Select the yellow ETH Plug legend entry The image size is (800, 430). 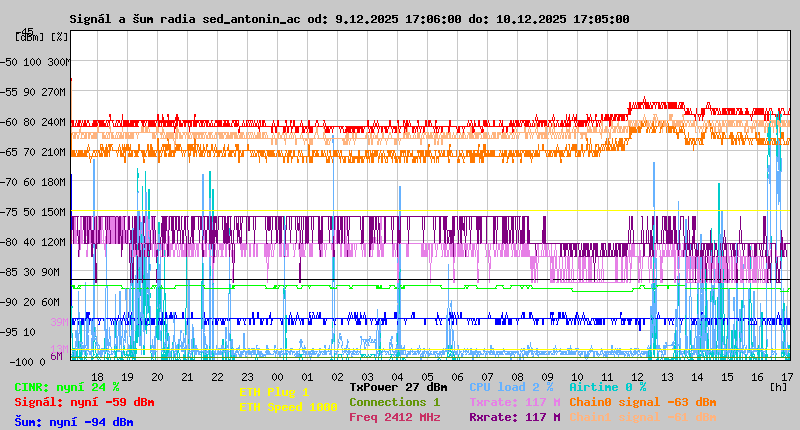(274, 392)
